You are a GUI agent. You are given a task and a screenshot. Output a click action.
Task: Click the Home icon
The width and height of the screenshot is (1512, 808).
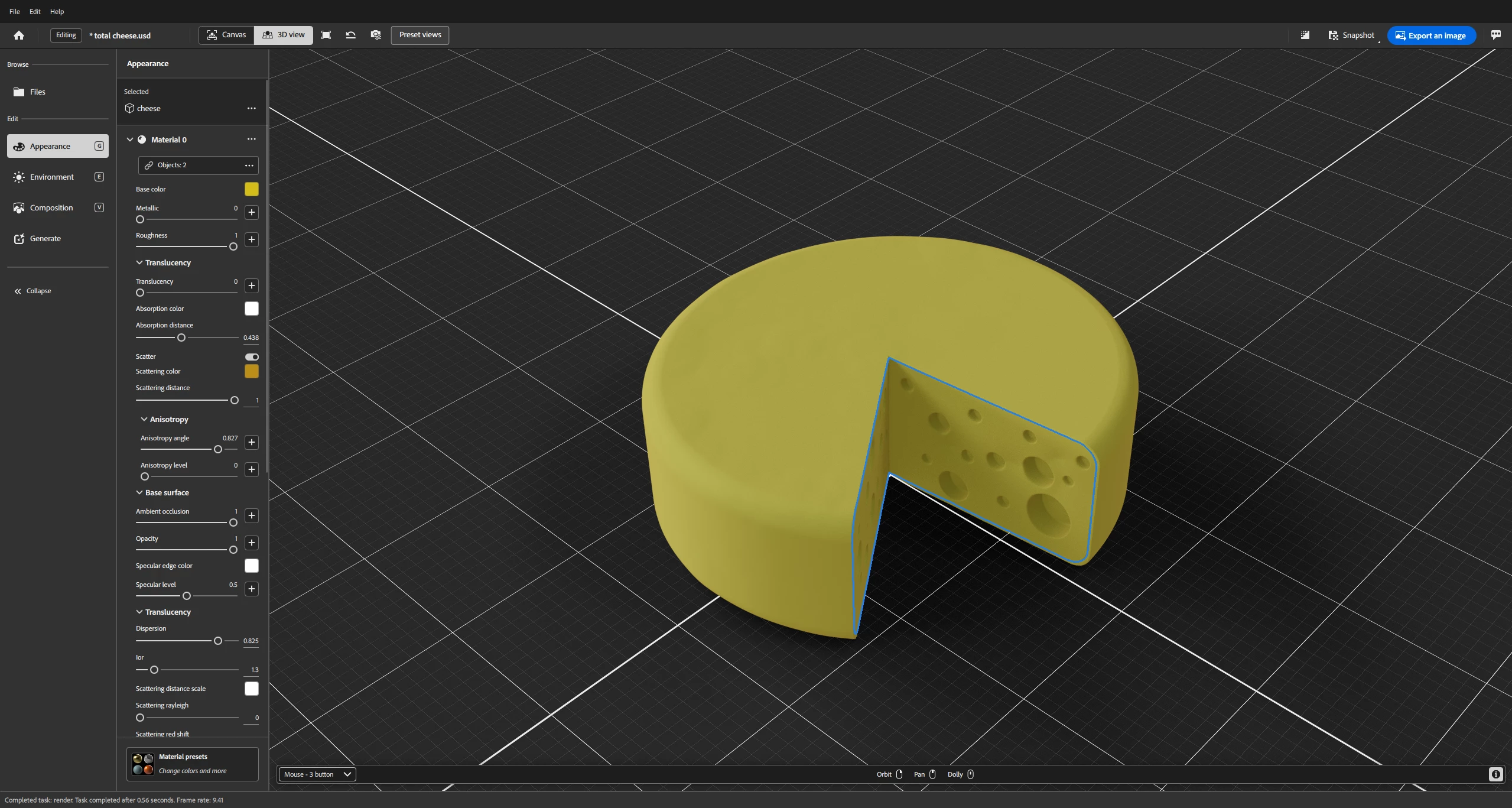point(19,35)
